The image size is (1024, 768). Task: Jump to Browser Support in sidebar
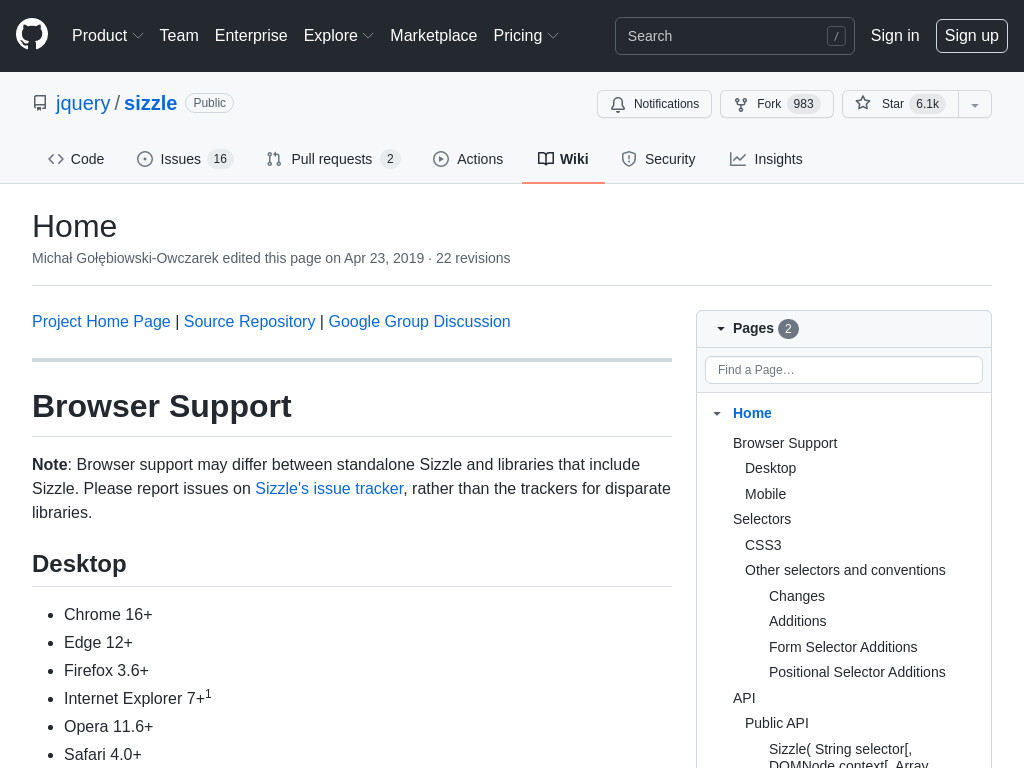coord(785,443)
